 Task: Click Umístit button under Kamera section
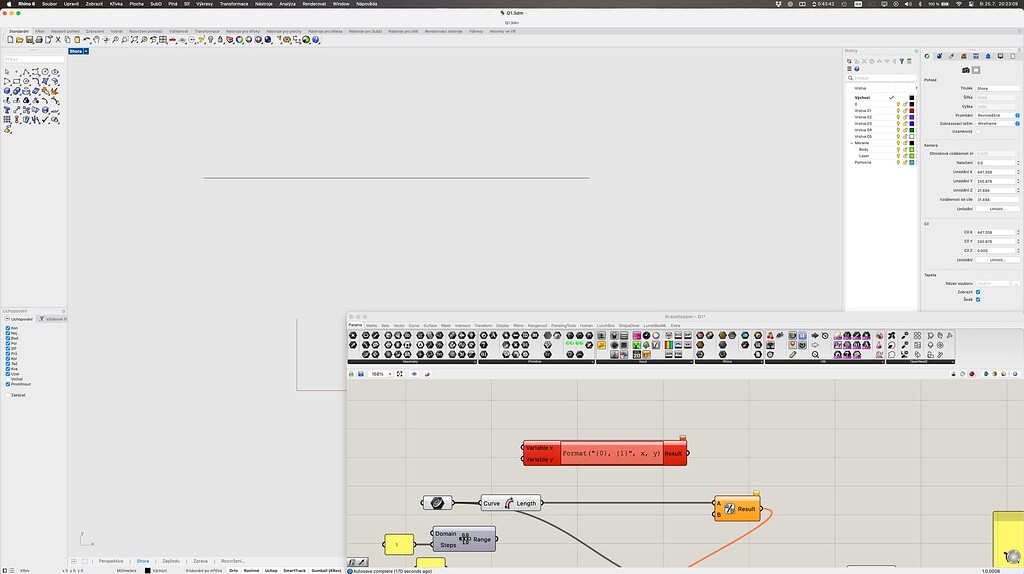tap(997, 209)
